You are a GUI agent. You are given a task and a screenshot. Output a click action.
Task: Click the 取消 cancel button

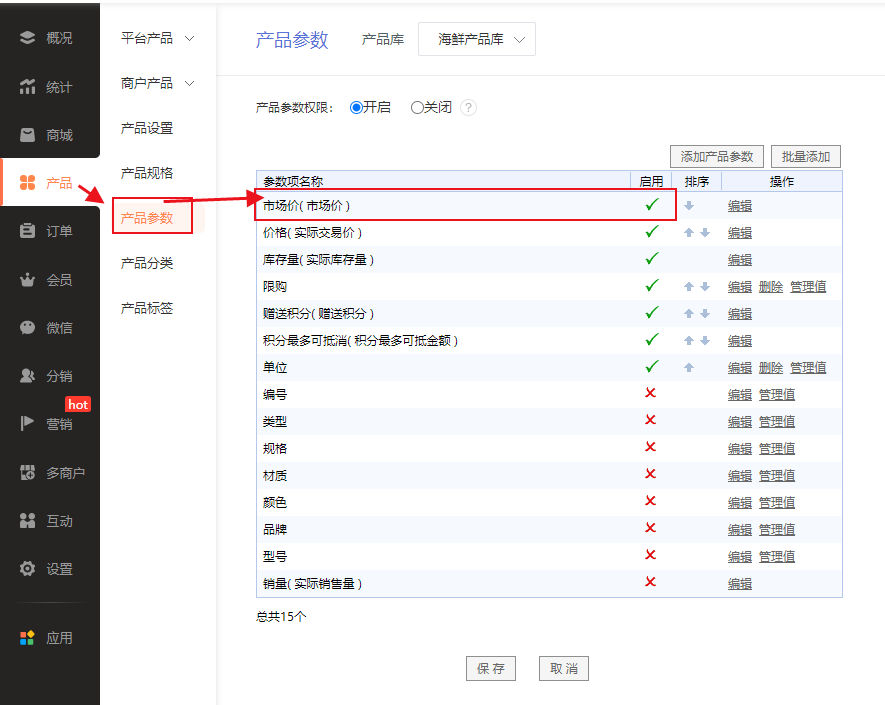(x=564, y=668)
